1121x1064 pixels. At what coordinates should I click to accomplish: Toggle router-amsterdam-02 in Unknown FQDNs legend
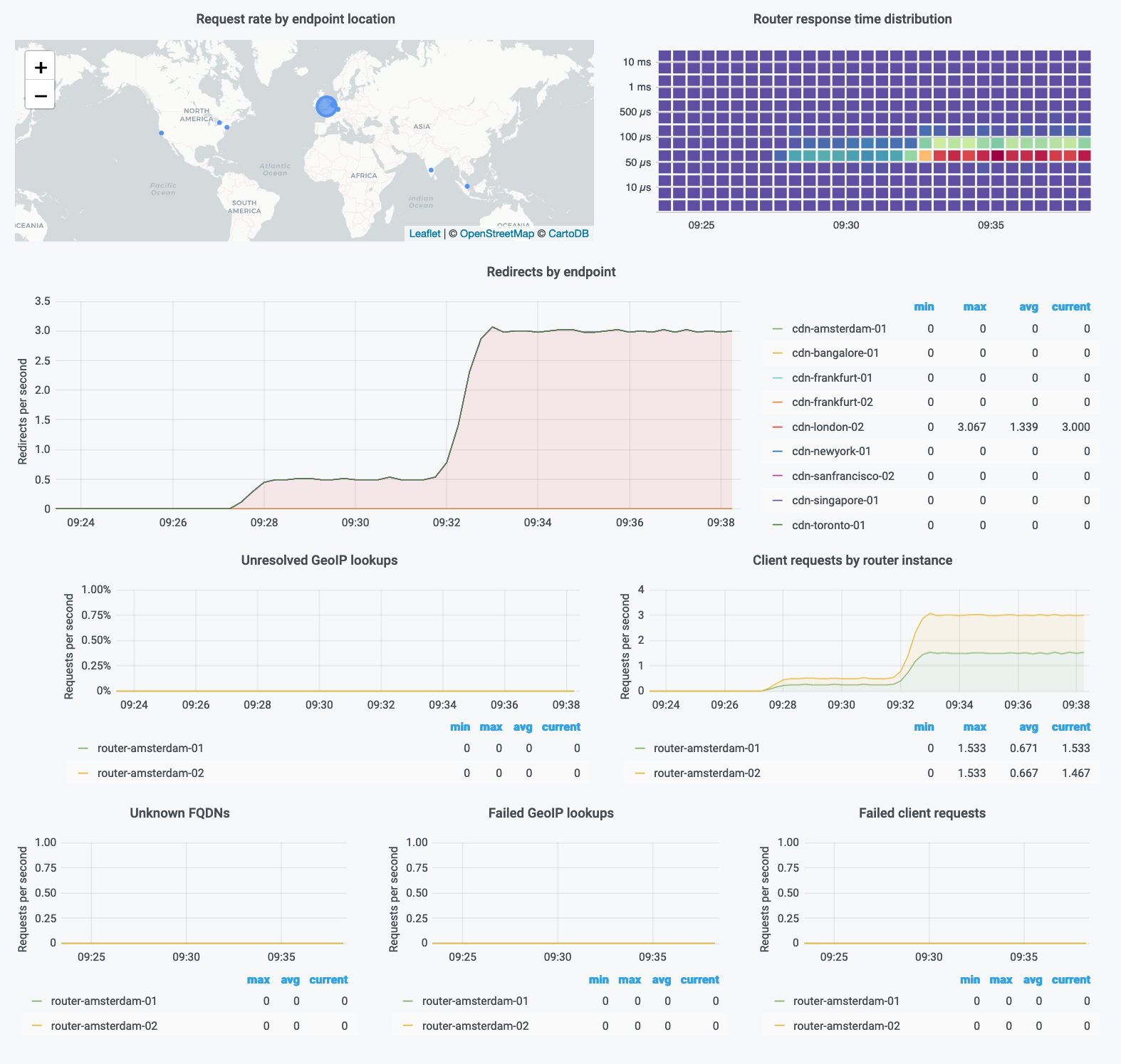coord(104,1026)
